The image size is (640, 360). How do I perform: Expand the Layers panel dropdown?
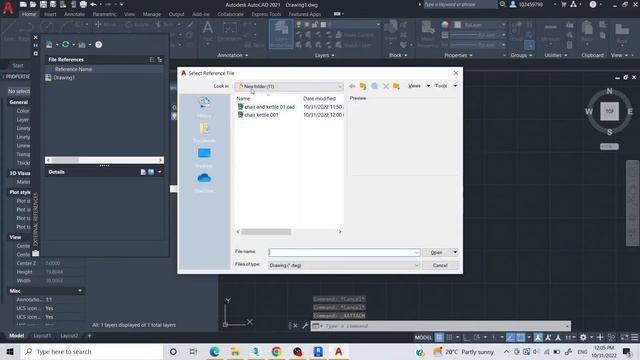pyautogui.click(x=324, y=55)
